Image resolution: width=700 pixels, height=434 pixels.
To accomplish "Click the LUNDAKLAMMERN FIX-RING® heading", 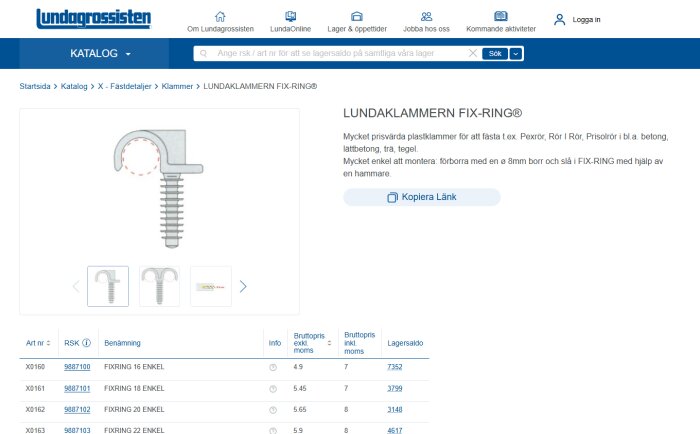I will [432, 113].
